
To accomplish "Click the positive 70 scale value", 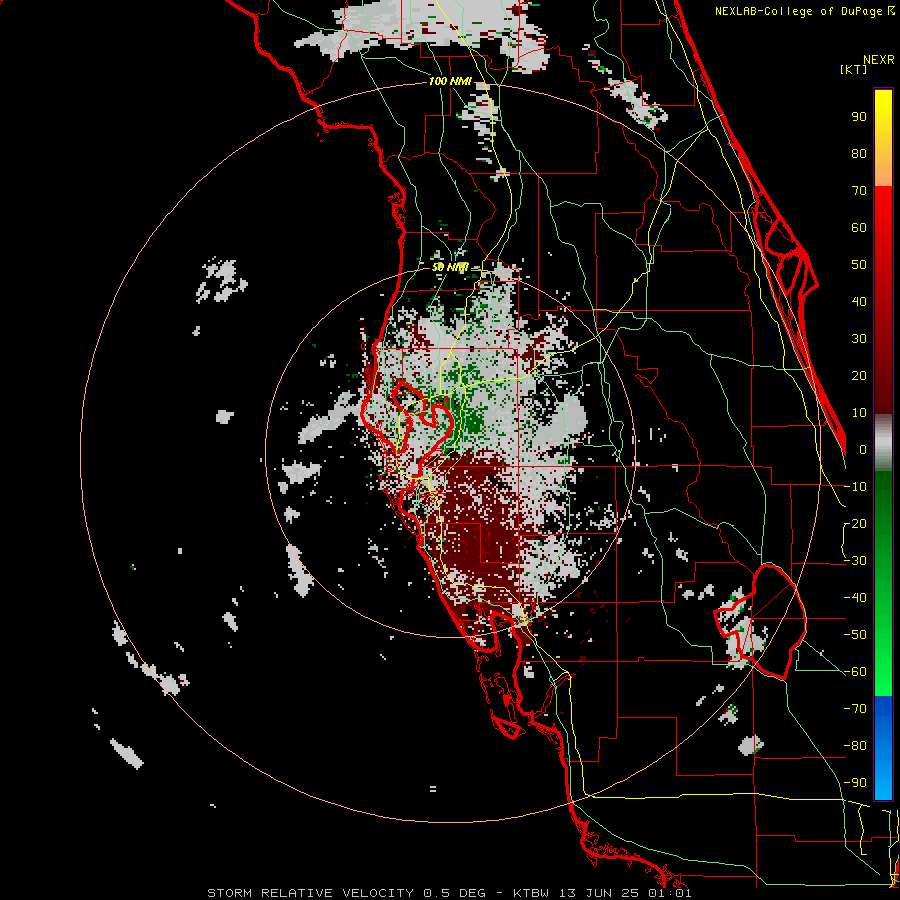I will pos(859,191).
